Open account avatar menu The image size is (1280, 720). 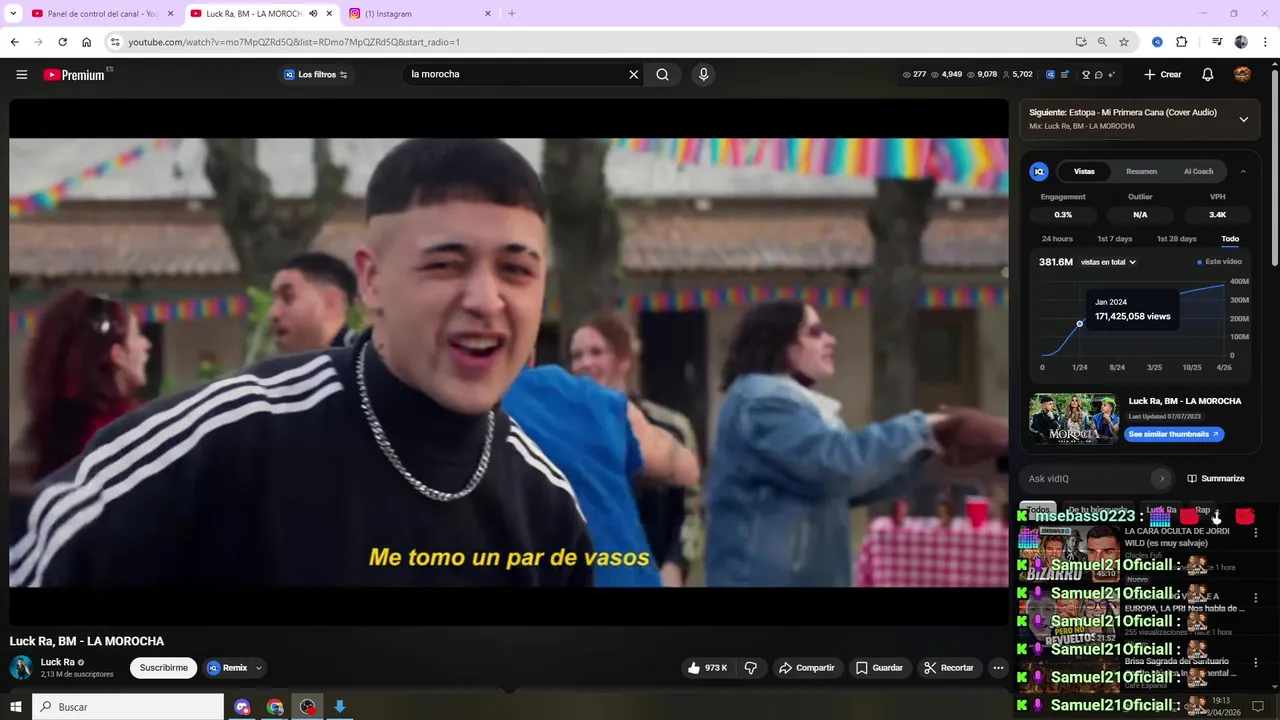click(x=1242, y=74)
